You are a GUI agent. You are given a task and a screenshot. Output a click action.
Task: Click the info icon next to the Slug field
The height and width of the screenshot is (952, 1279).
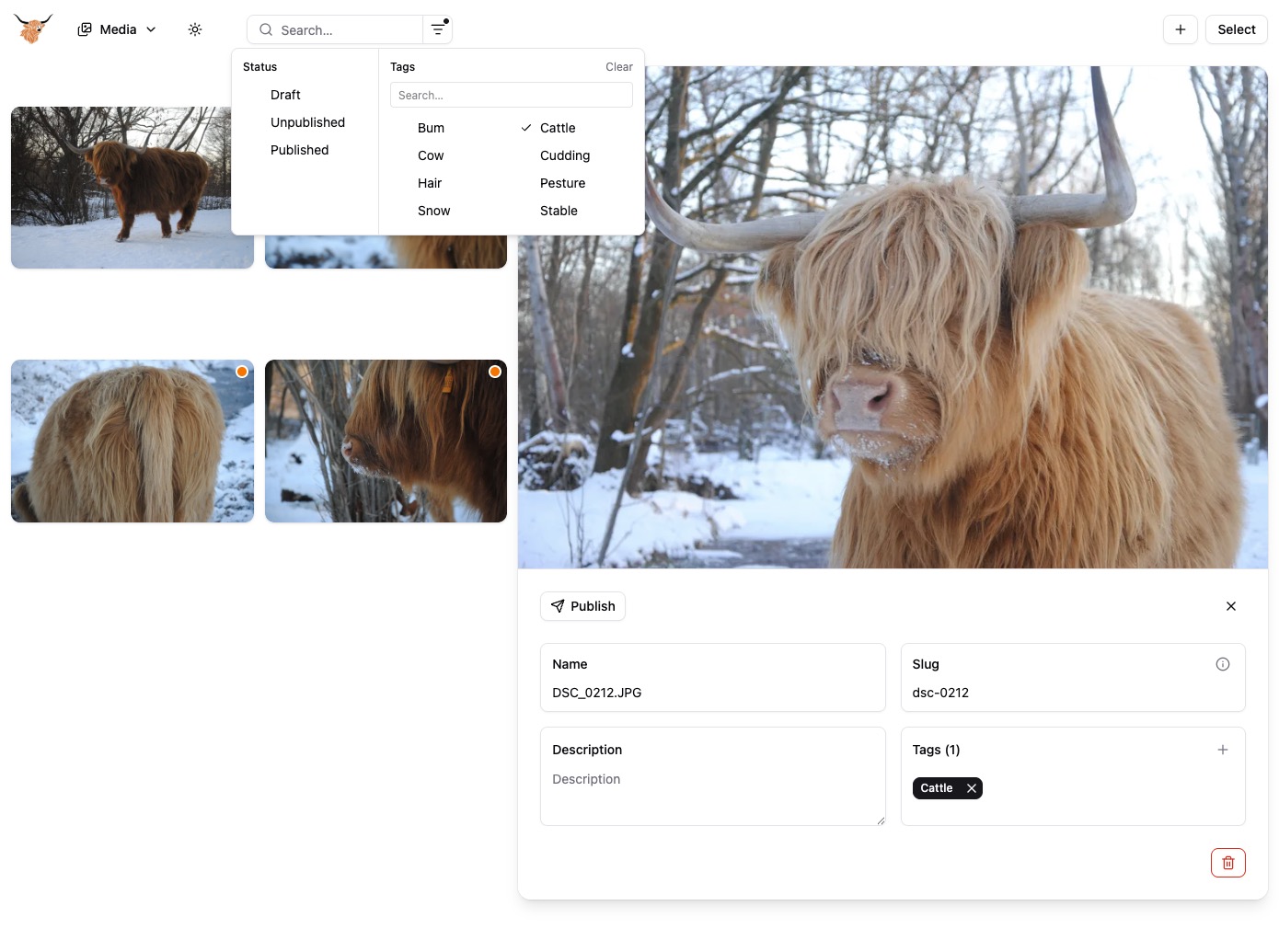click(1223, 663)
